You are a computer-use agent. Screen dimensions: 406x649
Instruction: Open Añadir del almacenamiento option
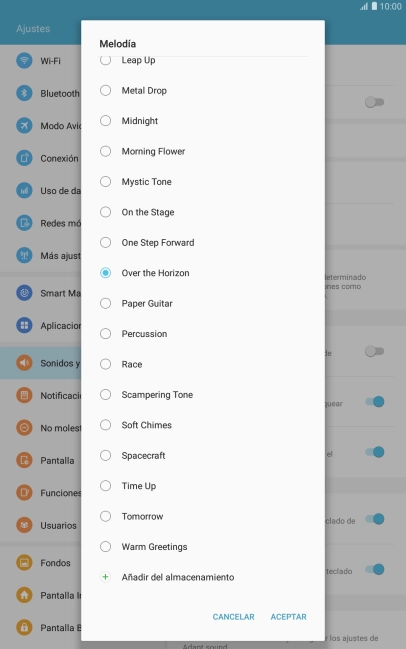[203, 577]
